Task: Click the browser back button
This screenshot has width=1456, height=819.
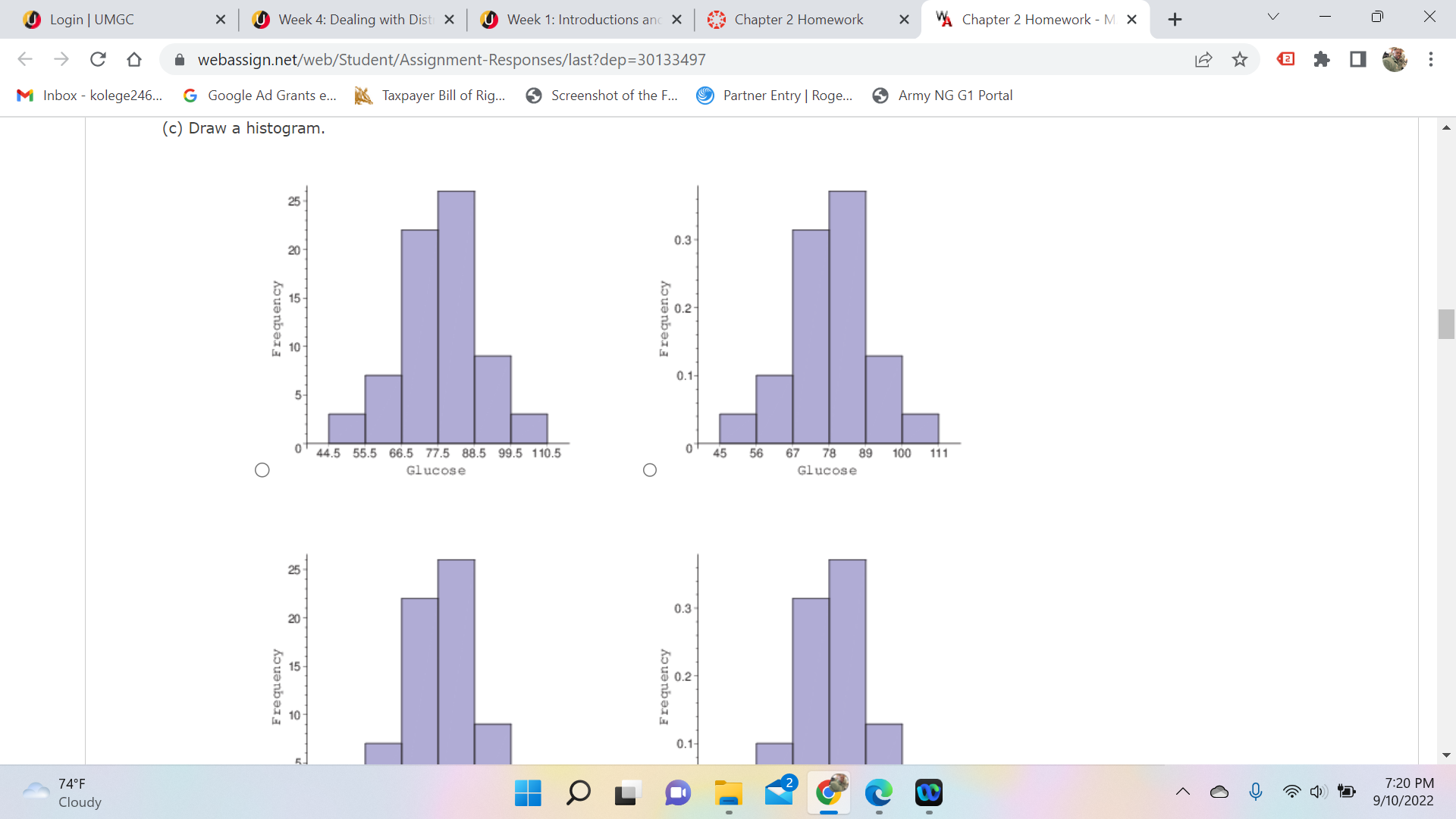Action: (x=25, y=59)
